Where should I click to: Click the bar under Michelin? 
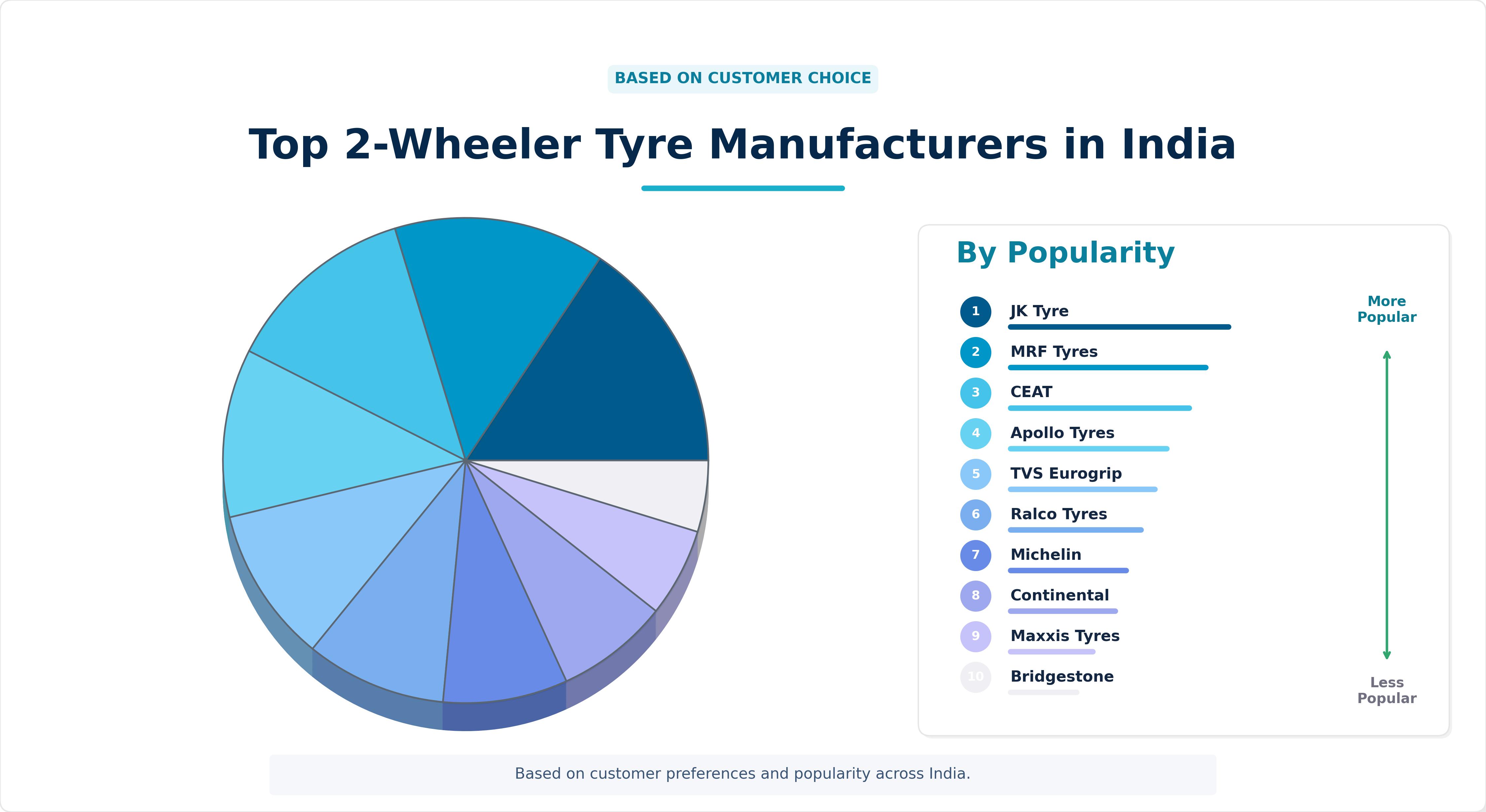click(1068, 570)
